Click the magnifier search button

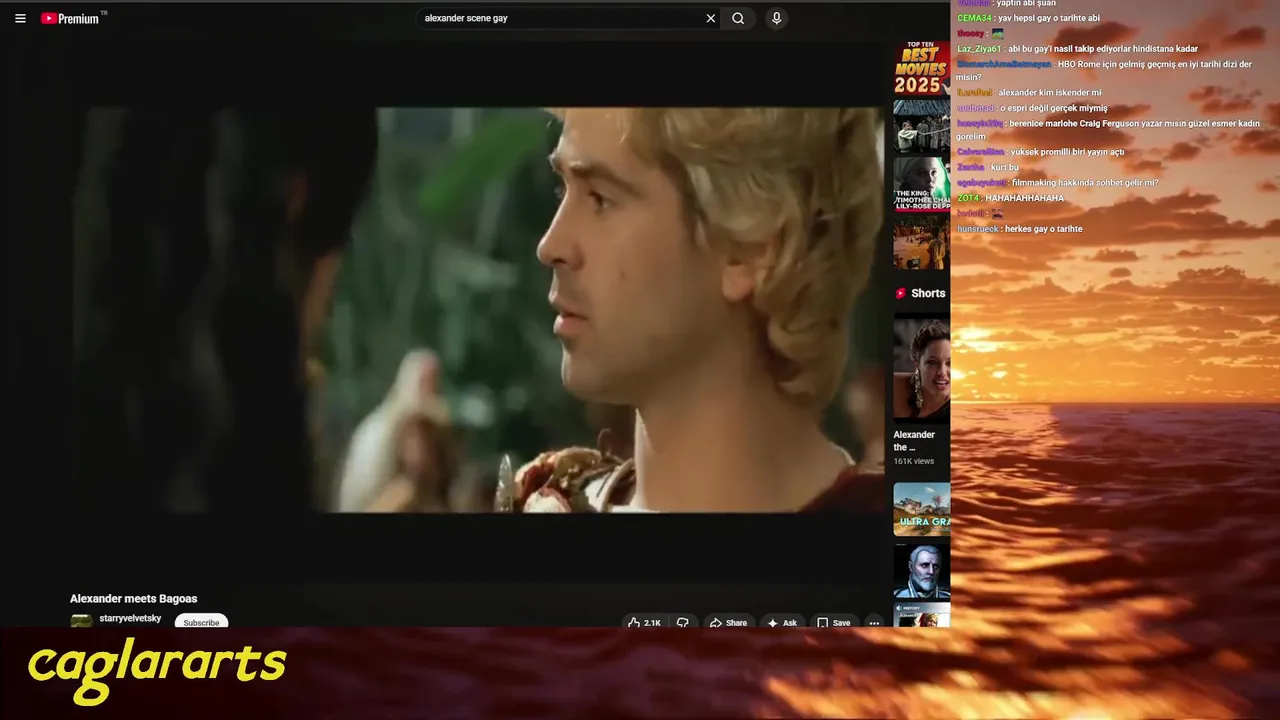coord(738,18)
